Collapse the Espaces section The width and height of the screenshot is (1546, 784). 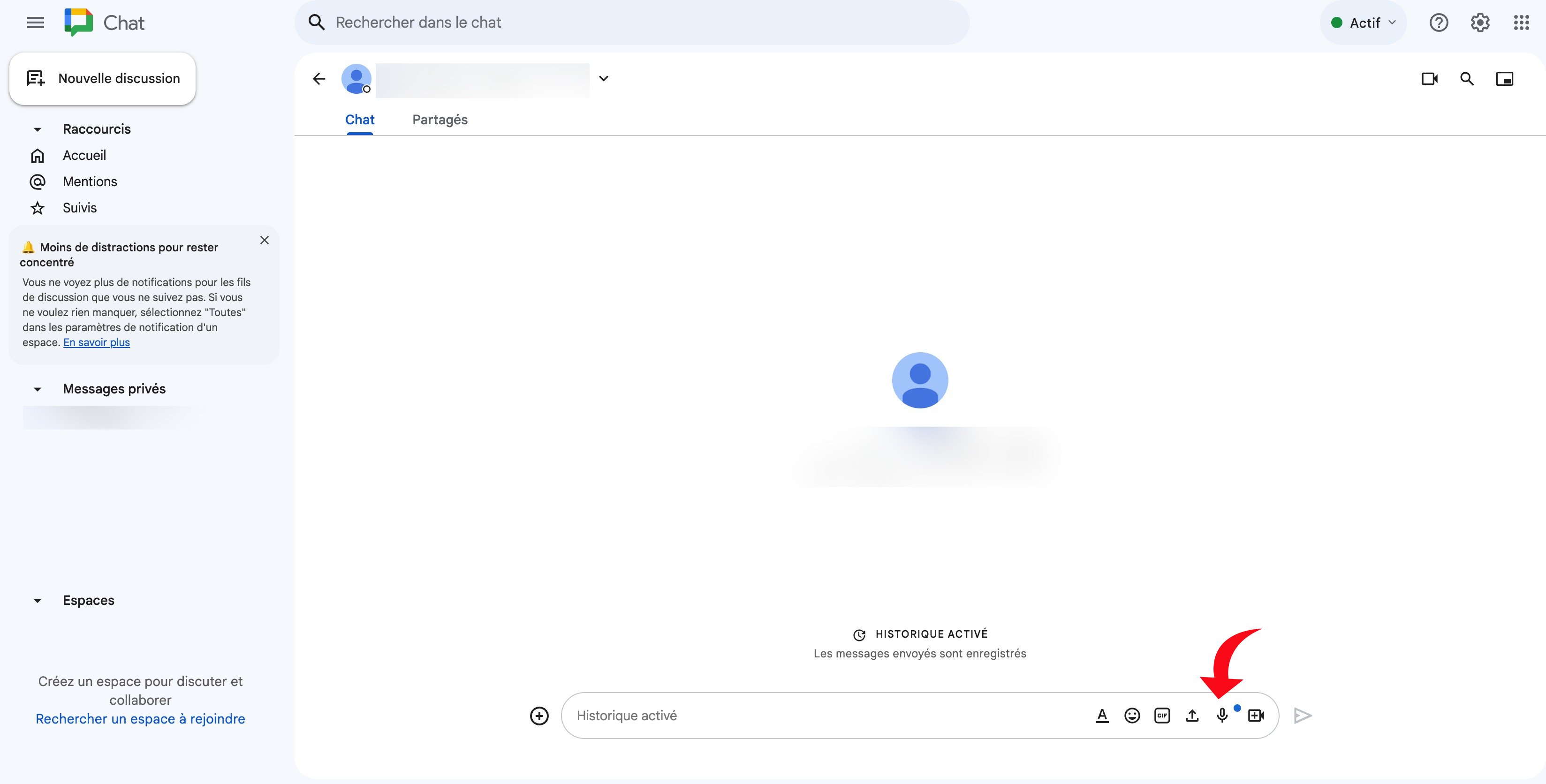point(37,601)
